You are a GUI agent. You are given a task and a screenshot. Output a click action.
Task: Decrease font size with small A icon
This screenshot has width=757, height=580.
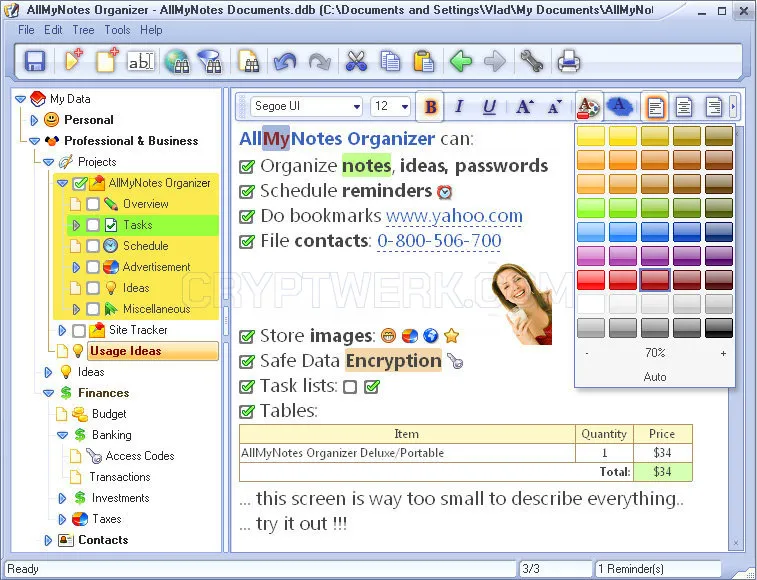555,106
